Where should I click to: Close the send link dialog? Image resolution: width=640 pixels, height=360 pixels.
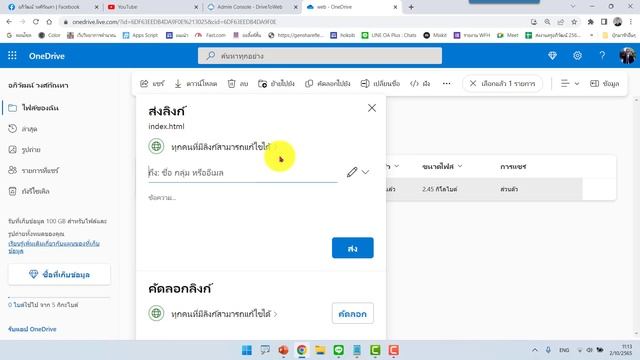click(x=372, y=108)
